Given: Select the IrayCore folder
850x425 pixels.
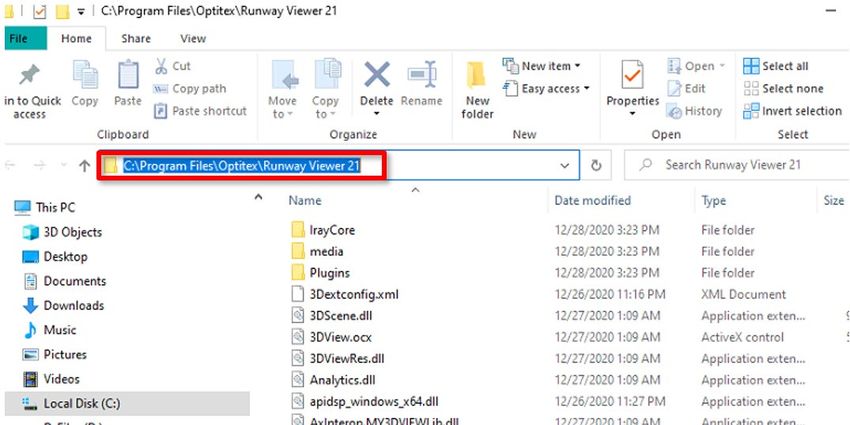Looking at the screenshot, I should pos(323,230).
